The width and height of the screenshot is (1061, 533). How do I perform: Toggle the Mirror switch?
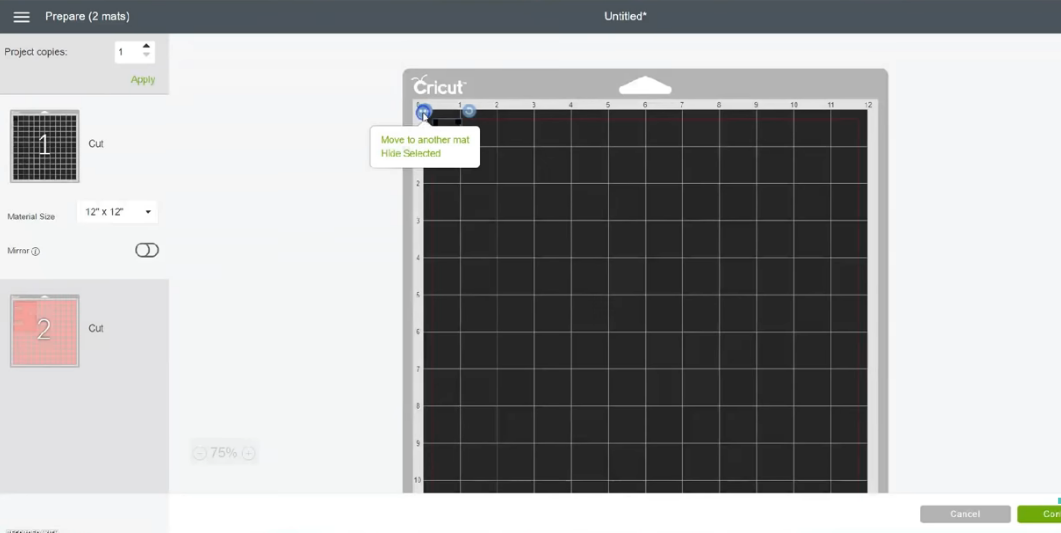tap(147, 250)
